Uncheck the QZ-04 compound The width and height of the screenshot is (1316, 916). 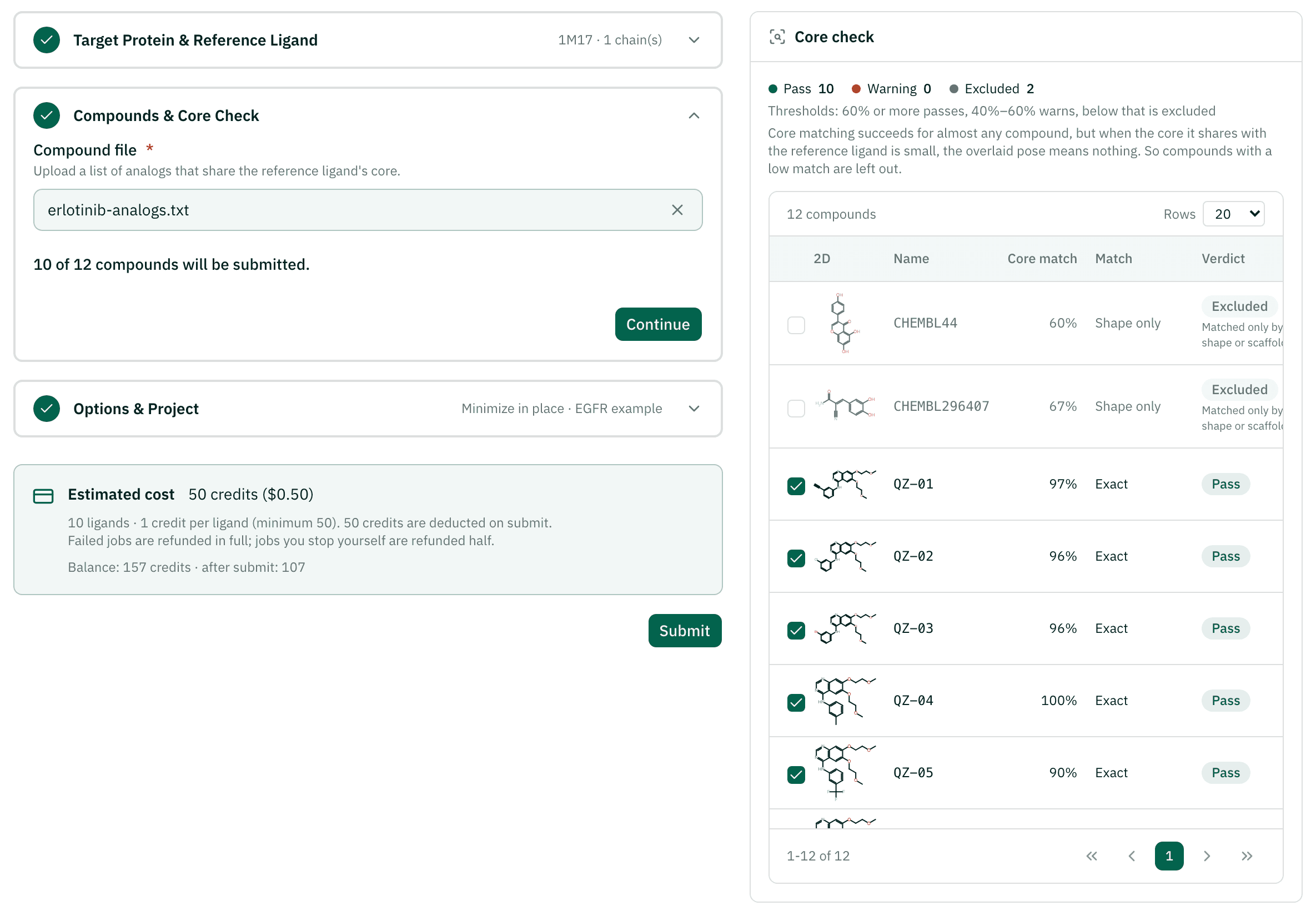[796, 703]
